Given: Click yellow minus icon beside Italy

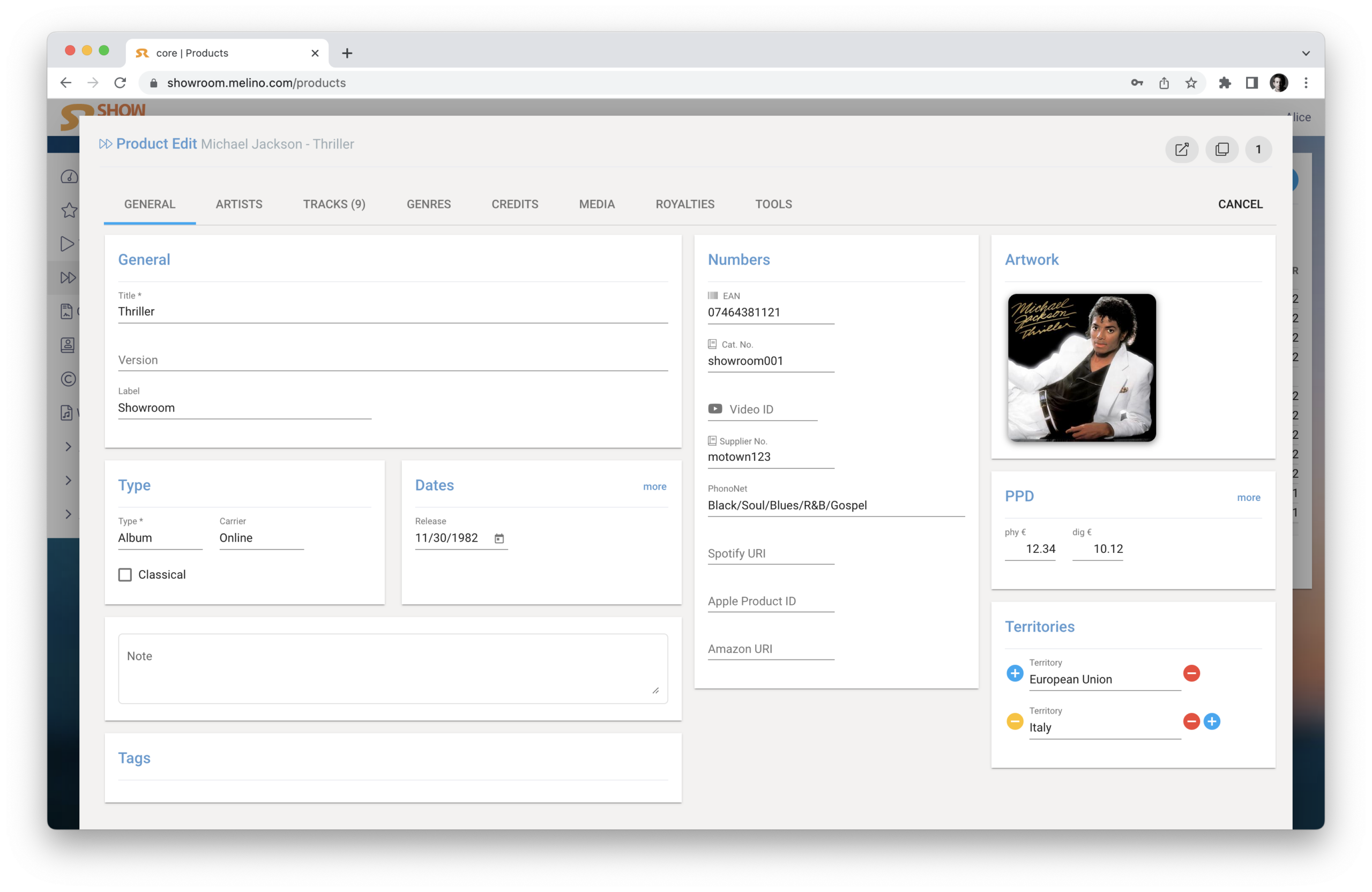Looking at the screenshot, I should 1015,722.
